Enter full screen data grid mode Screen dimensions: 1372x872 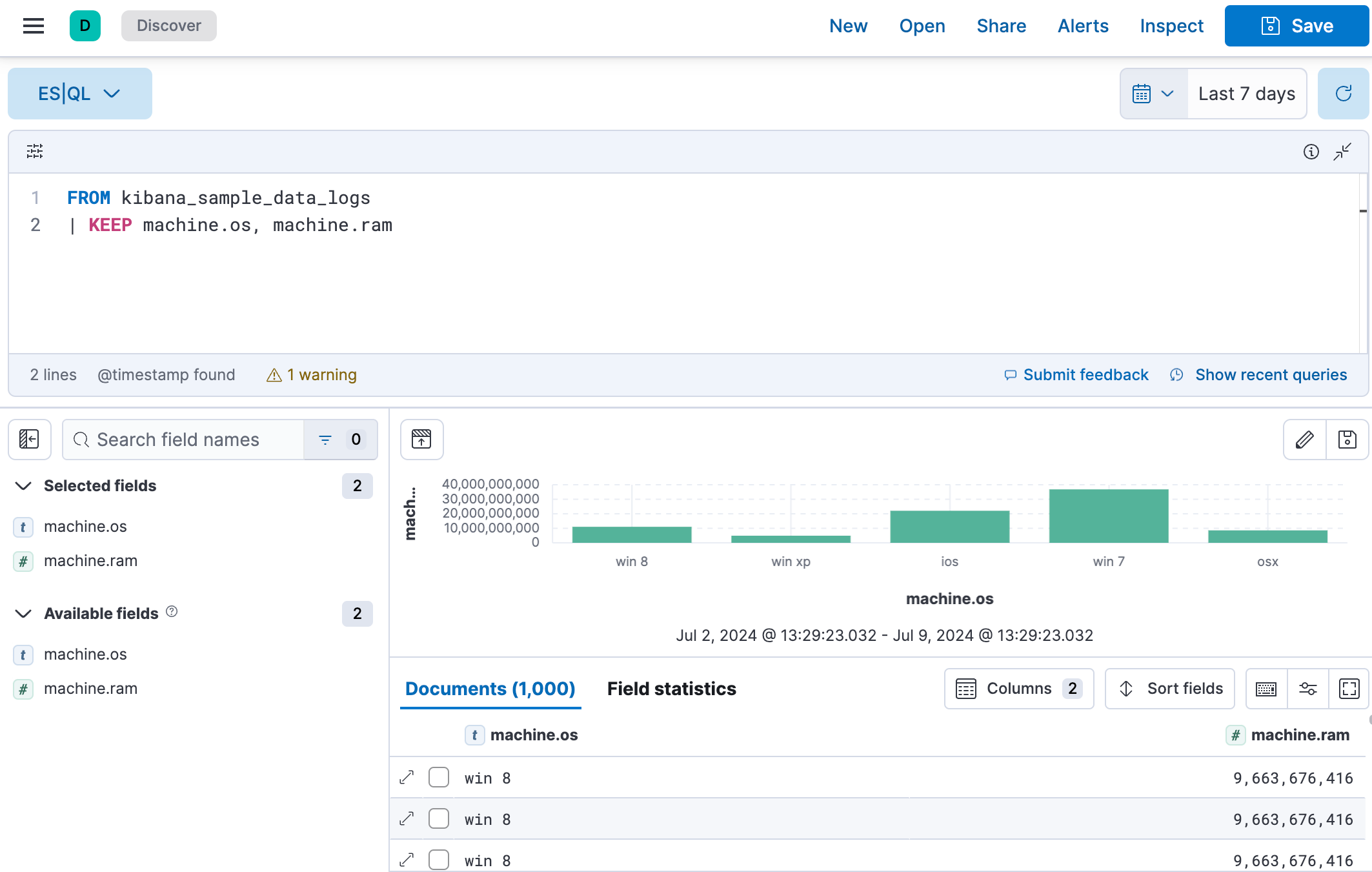1349,689
